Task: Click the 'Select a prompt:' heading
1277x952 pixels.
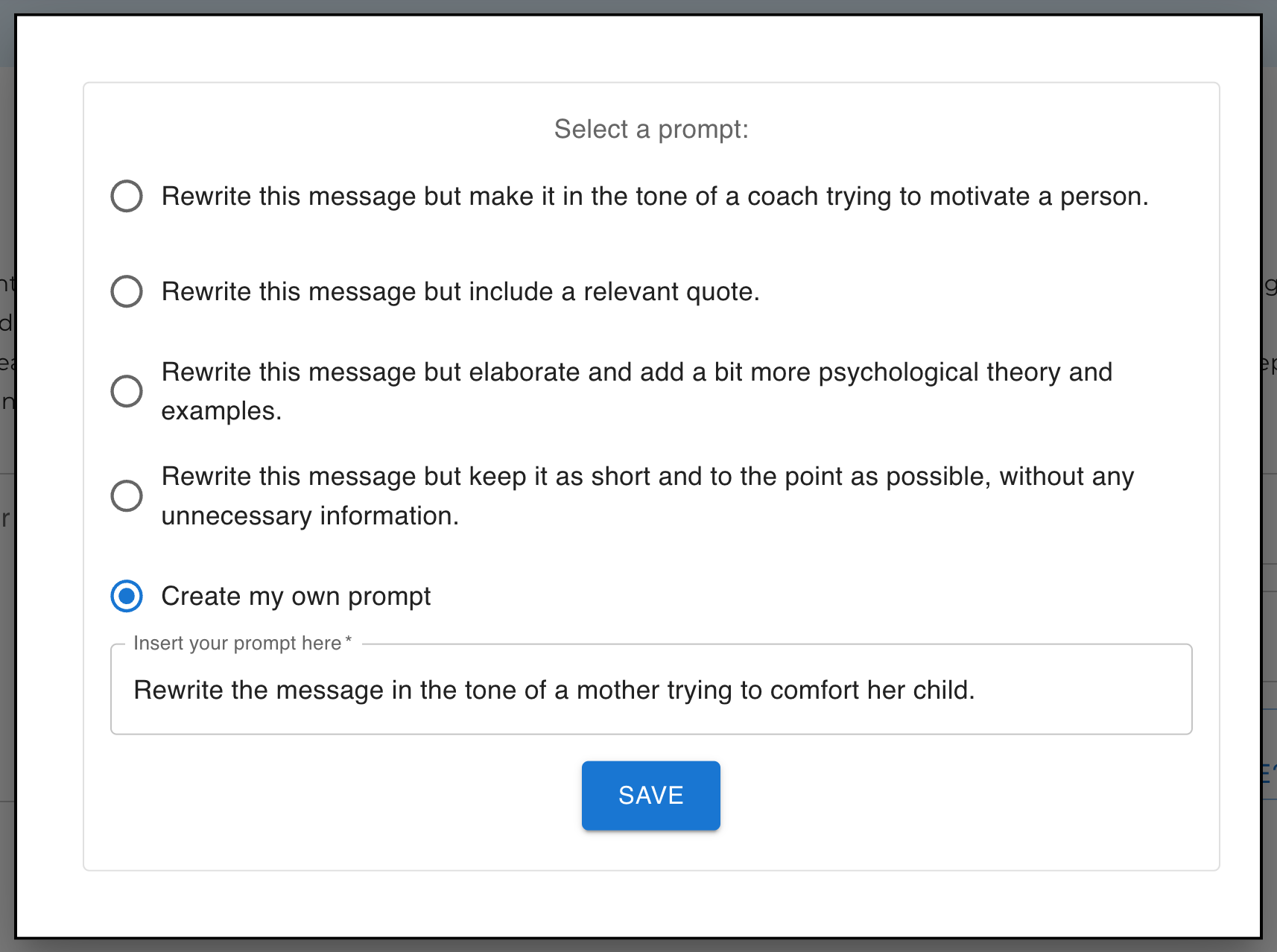Action: (651, 129)
